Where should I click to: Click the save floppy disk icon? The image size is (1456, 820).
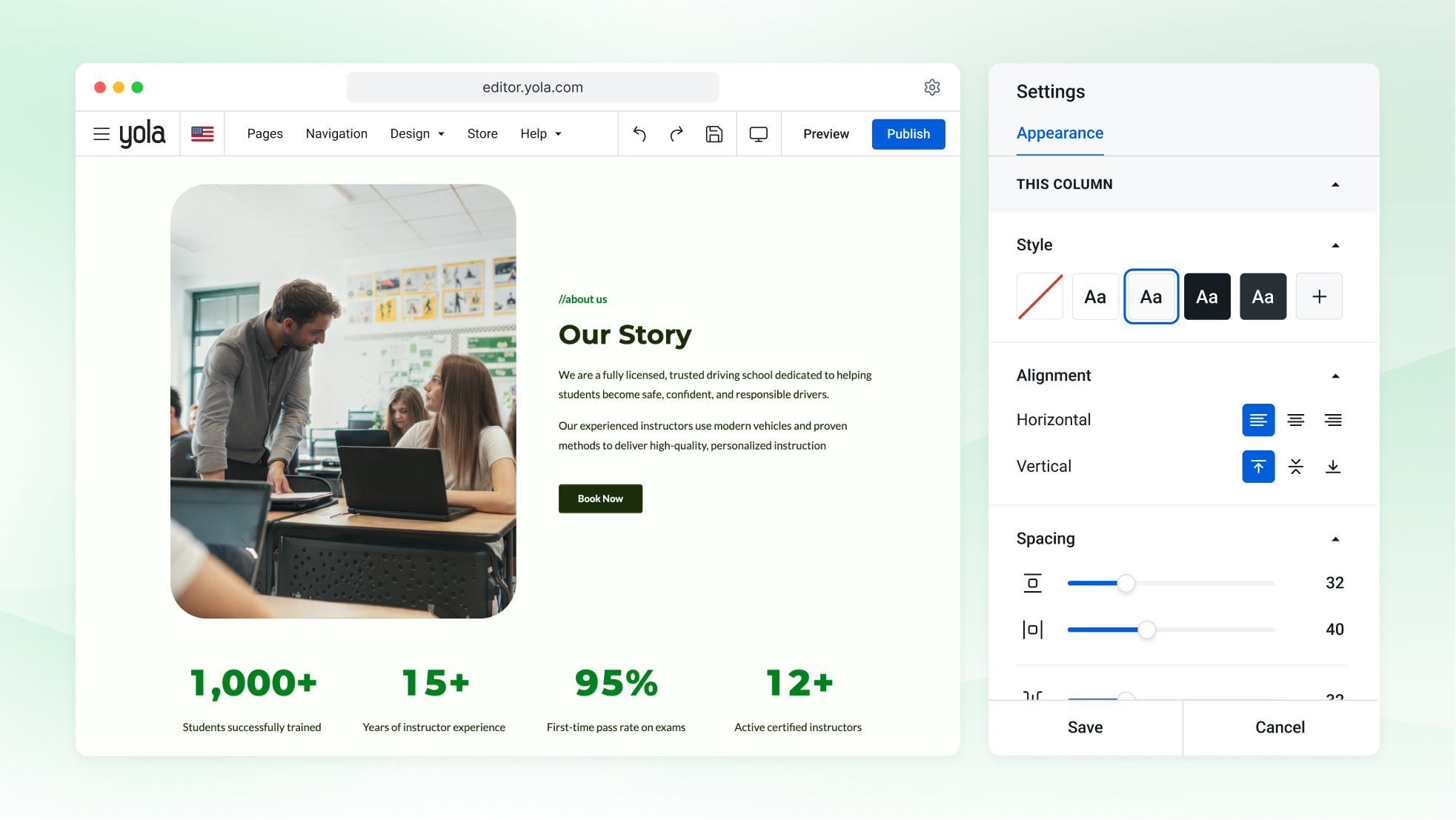coord(714,134)
